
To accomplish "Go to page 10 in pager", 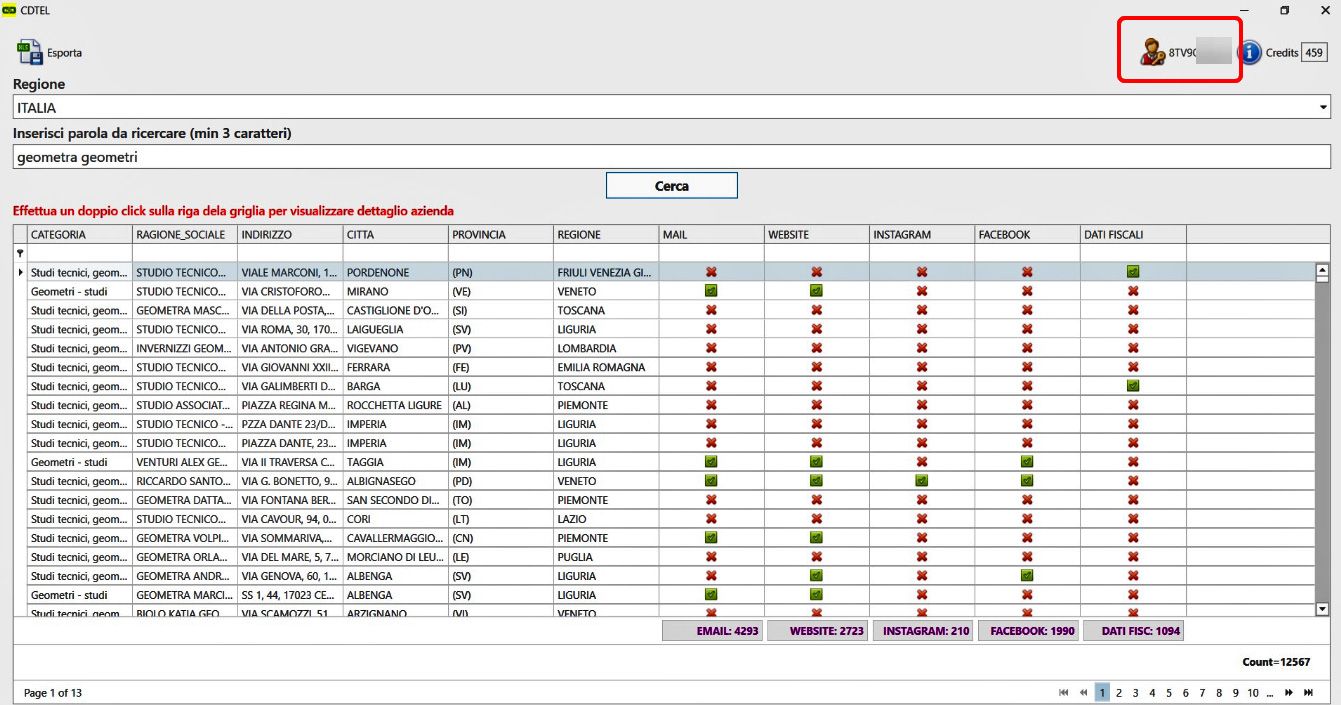I will (1253, 692).
